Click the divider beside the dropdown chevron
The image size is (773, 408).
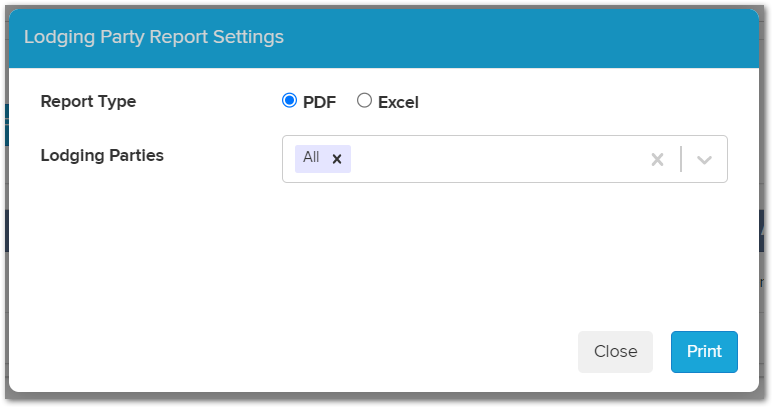point(681,159)
